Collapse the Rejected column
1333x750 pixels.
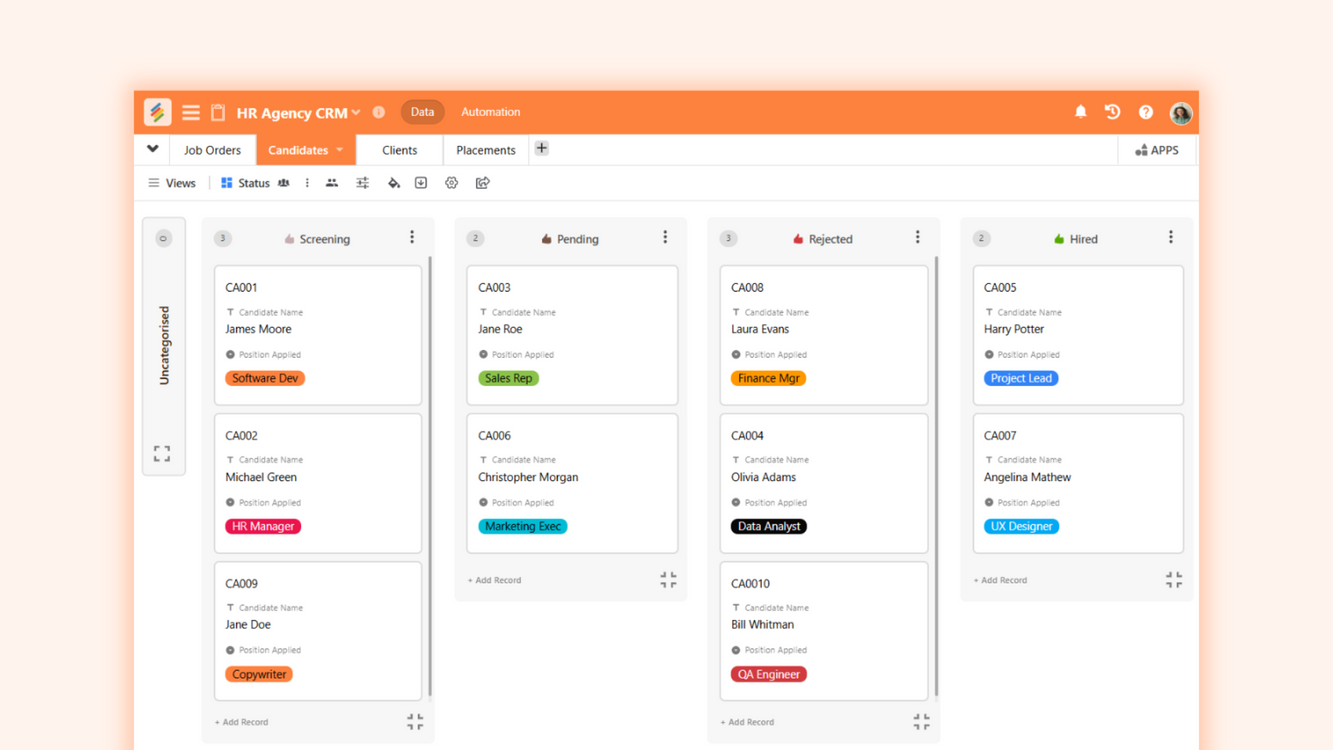[x=921, y=721]
